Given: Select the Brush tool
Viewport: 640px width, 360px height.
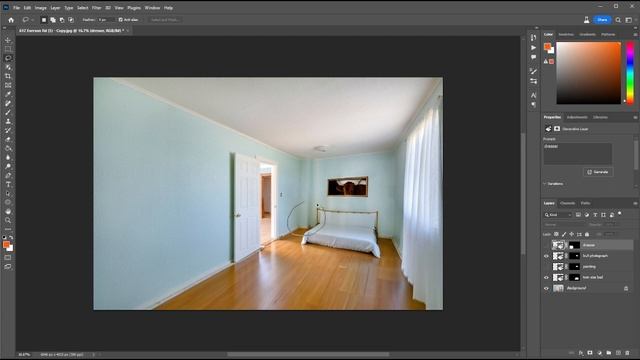Looking at the screenshot, I should [8, 112].
